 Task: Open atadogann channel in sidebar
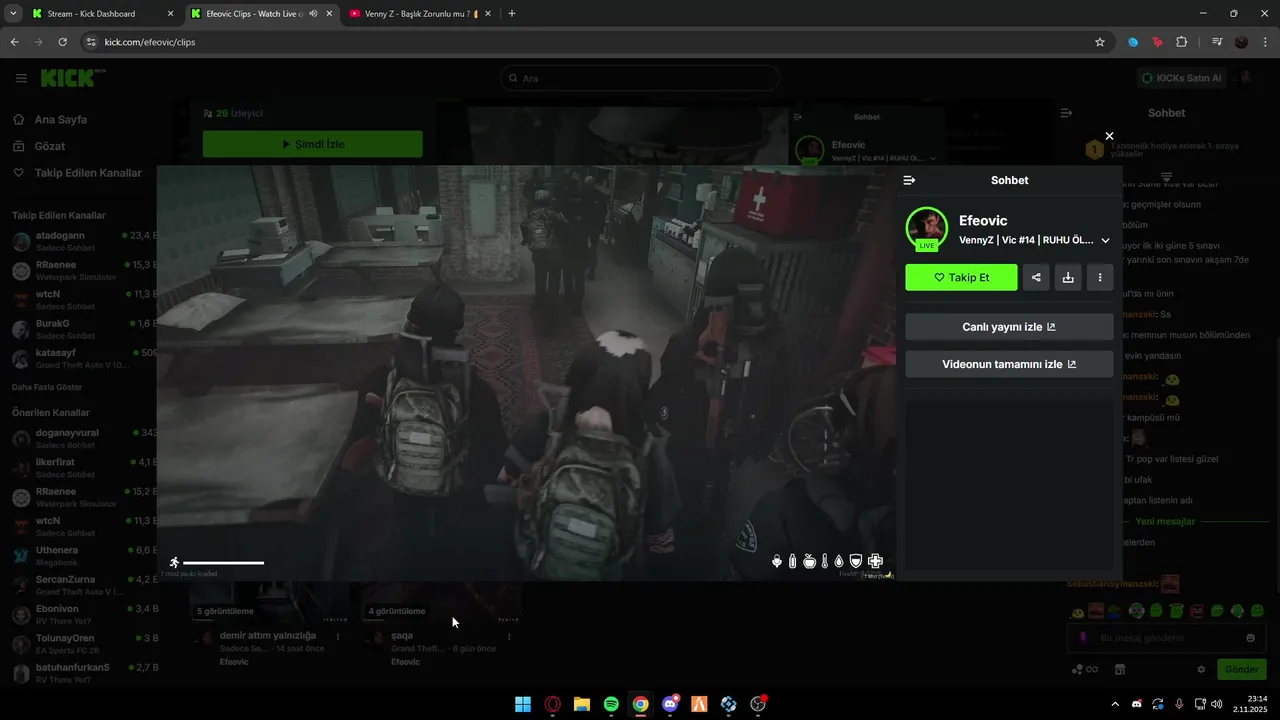click(x=84, y=241)
